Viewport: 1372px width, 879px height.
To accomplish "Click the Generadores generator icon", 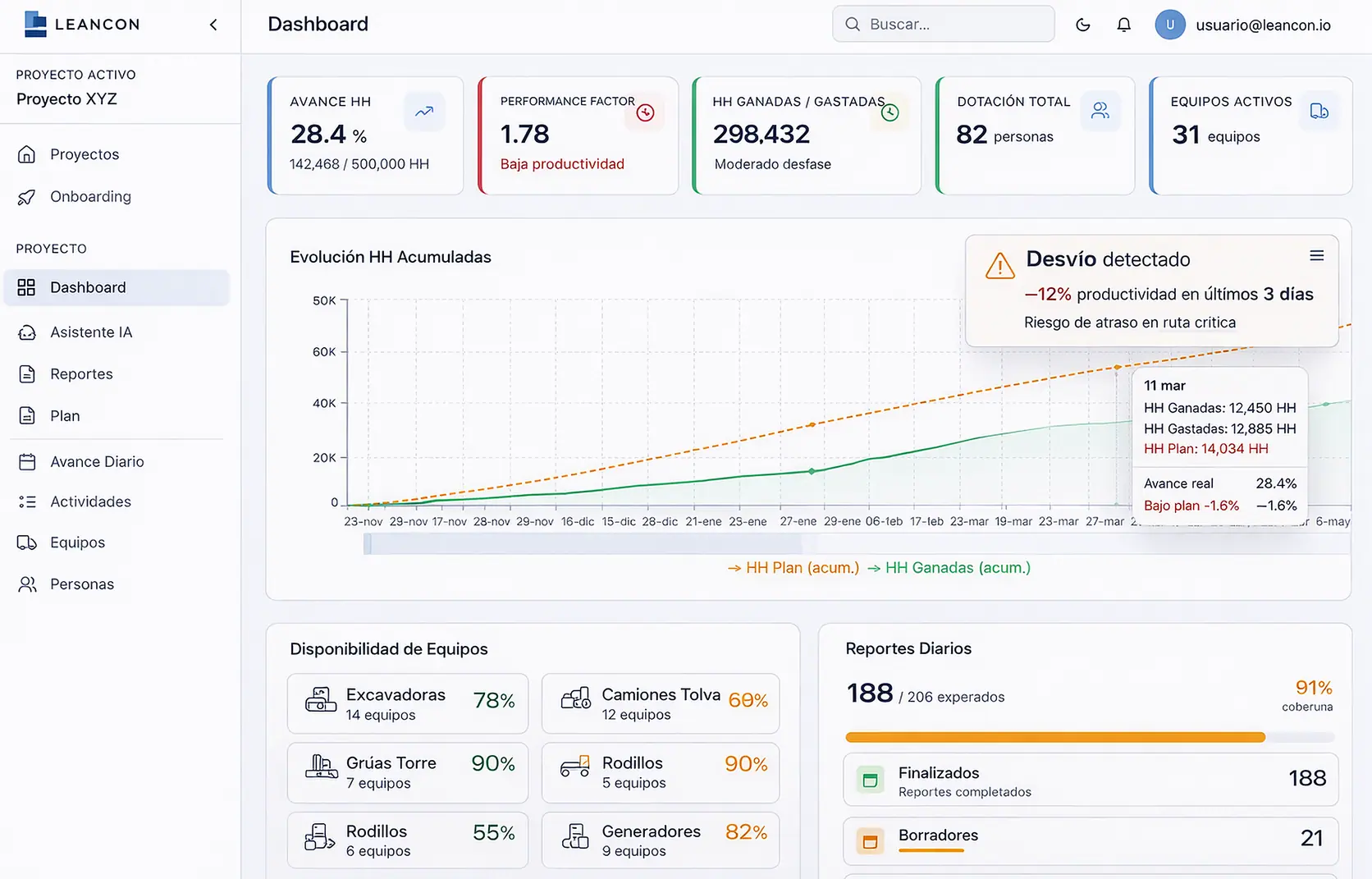I will 576,836.
